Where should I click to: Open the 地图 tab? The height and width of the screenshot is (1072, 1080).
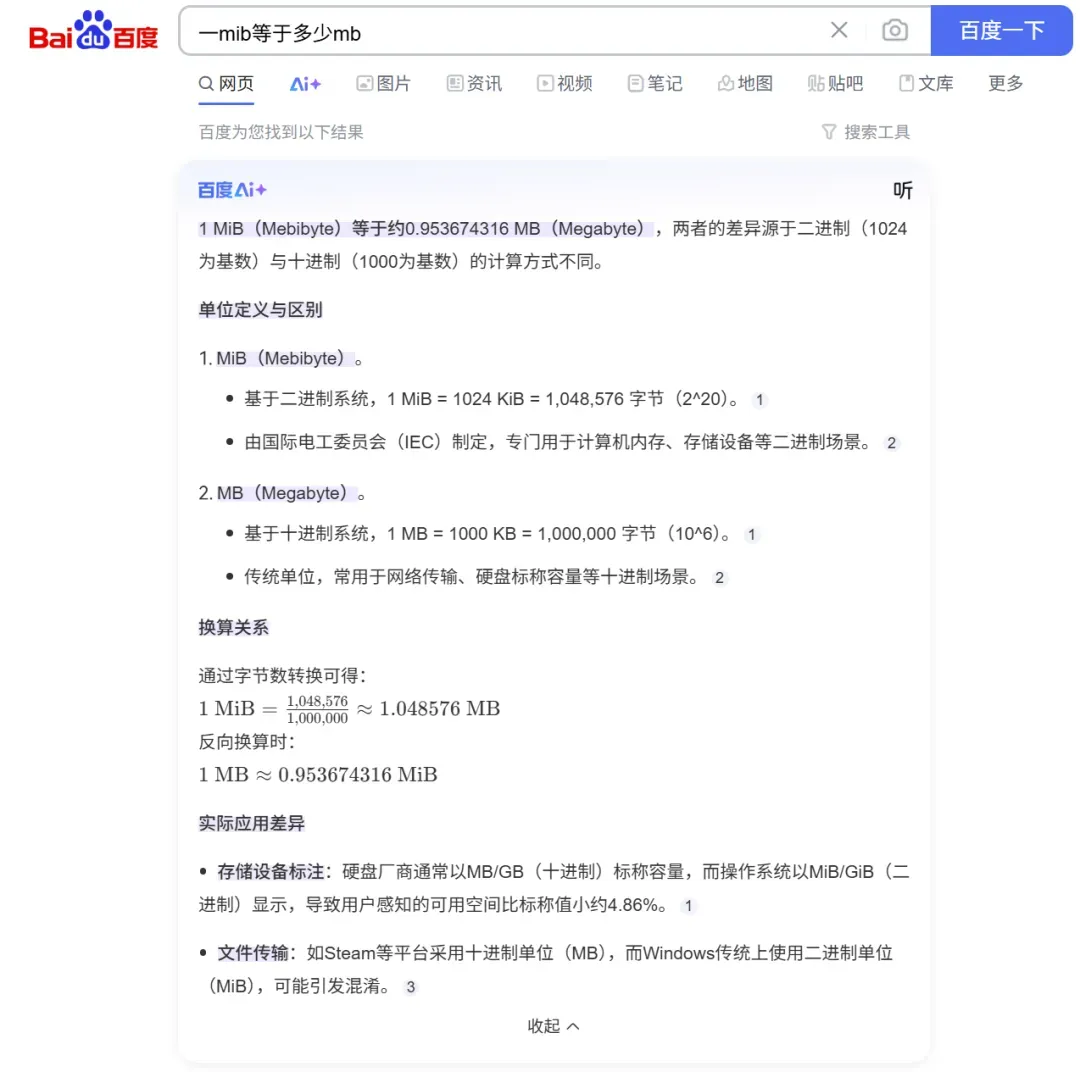point(745,84)
